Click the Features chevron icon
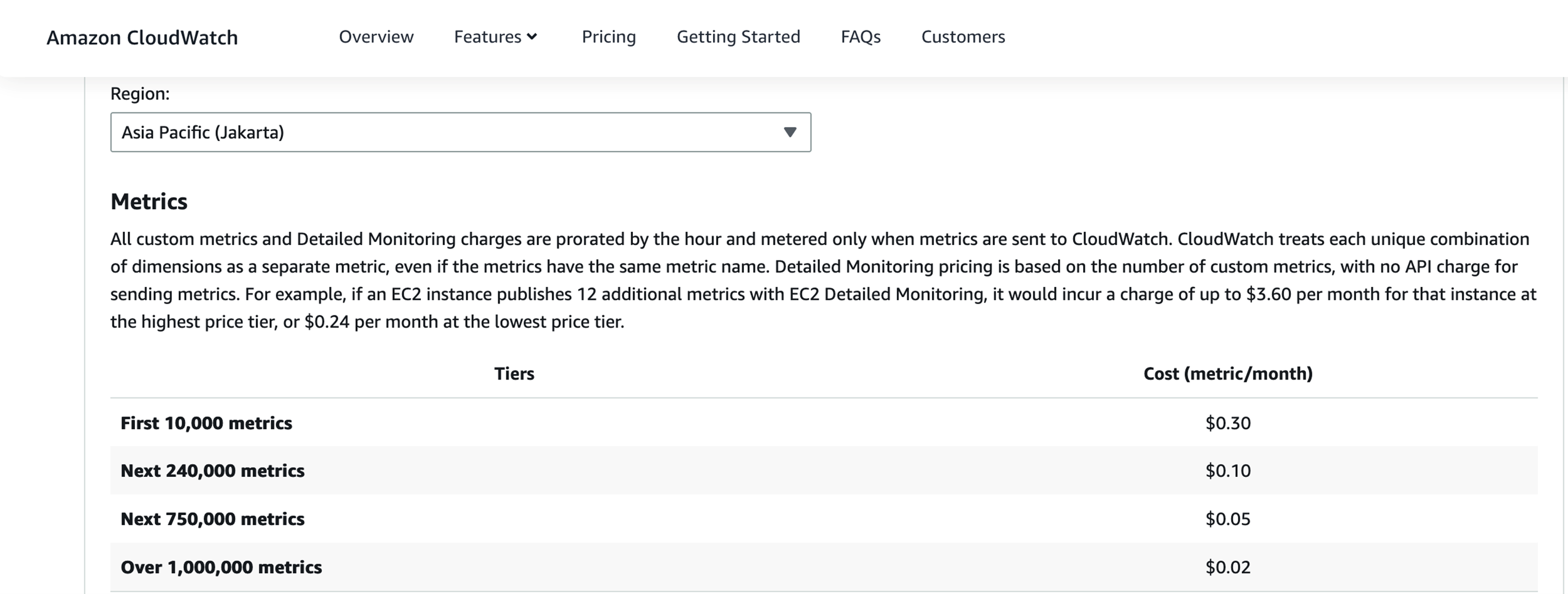1568x594 pixels. 532,36
